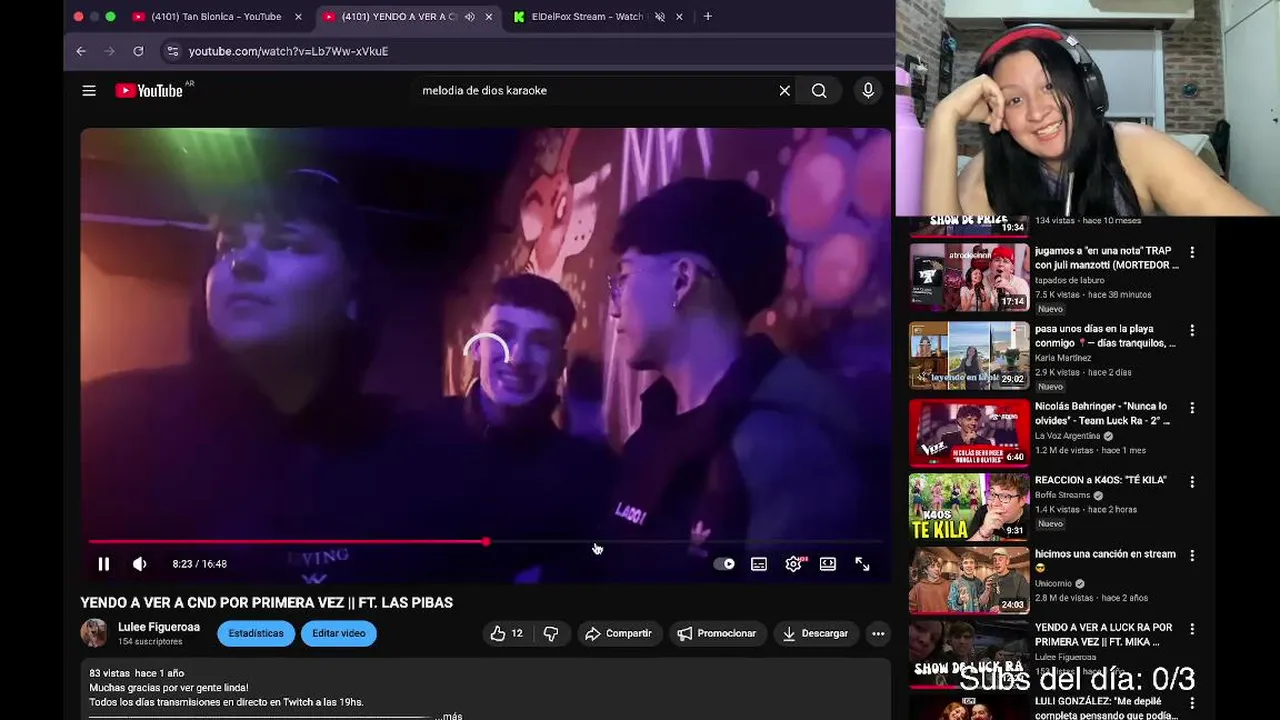Click 'tapados de laburo' channel name

(1070, 280)
